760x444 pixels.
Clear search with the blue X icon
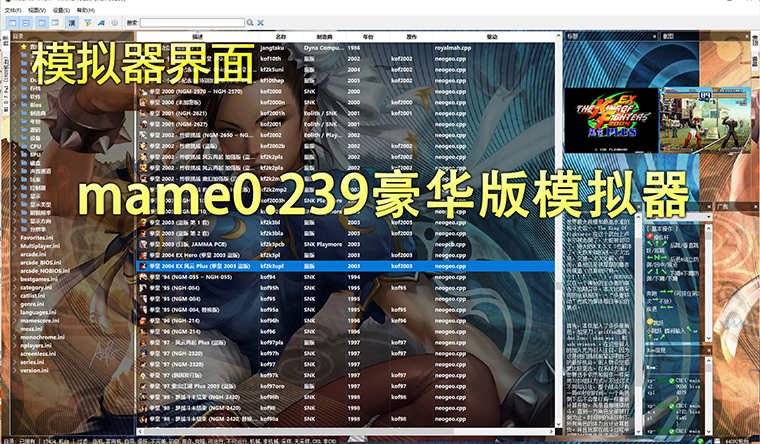(260, 23)
